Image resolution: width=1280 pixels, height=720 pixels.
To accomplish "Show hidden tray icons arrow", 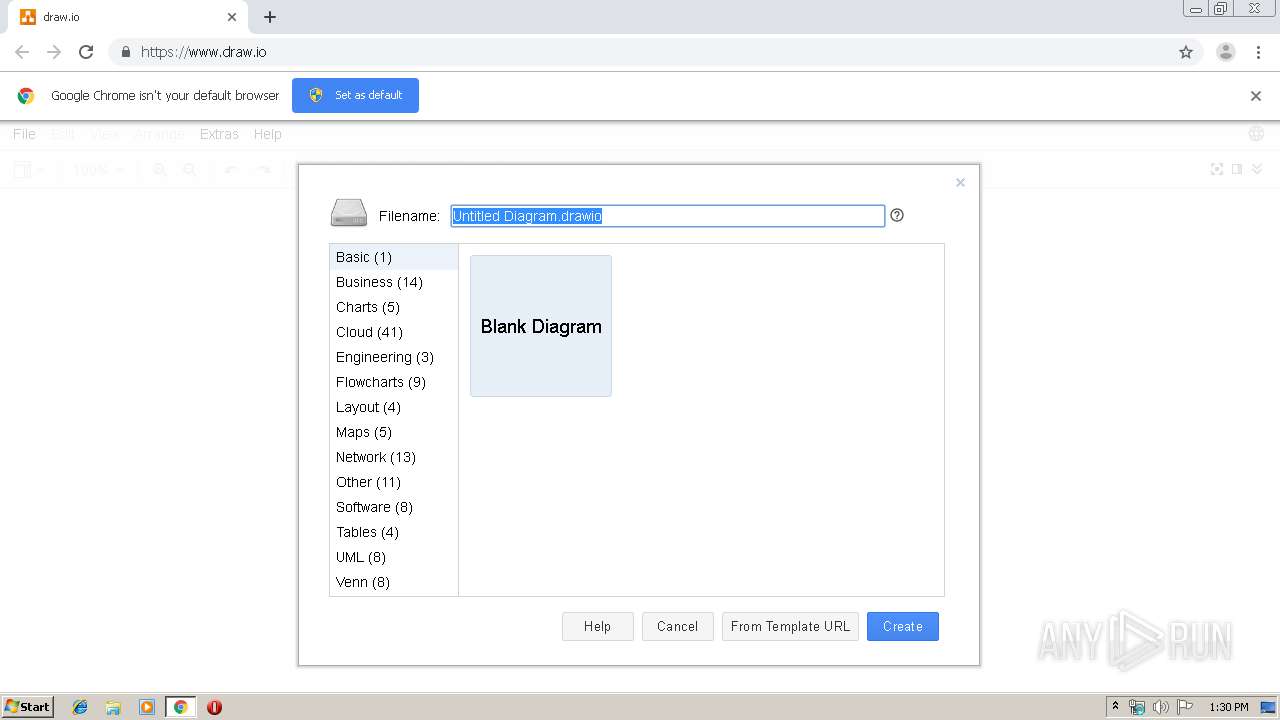I will [1116, 706].
